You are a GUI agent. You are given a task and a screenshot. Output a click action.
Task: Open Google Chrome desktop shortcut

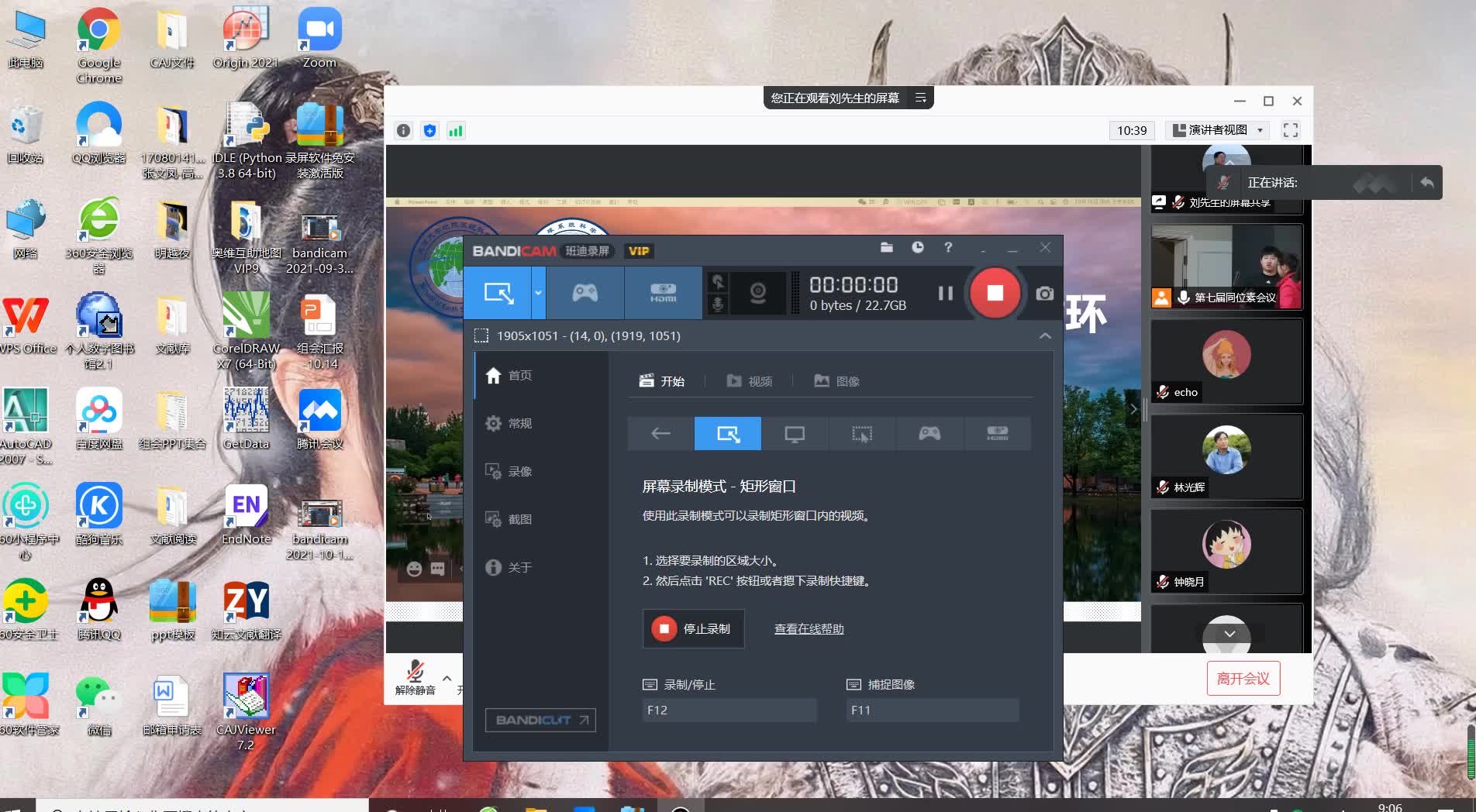[98, 45]
